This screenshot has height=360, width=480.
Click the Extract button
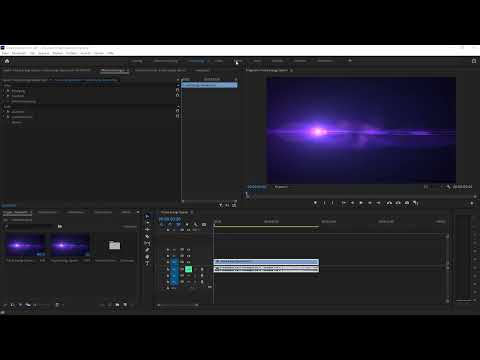point(398,203)
